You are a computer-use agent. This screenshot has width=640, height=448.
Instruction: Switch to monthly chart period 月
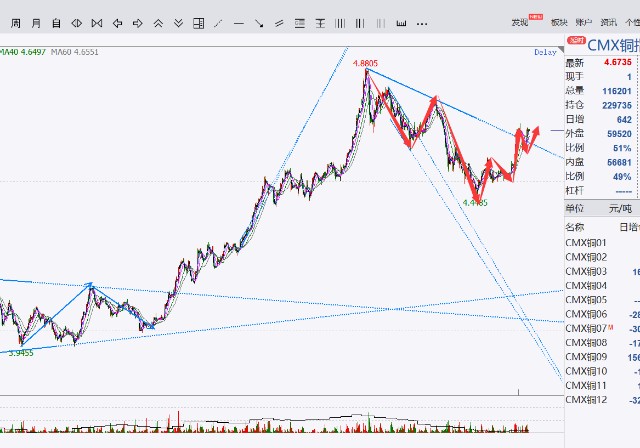[x=36, y=23]
